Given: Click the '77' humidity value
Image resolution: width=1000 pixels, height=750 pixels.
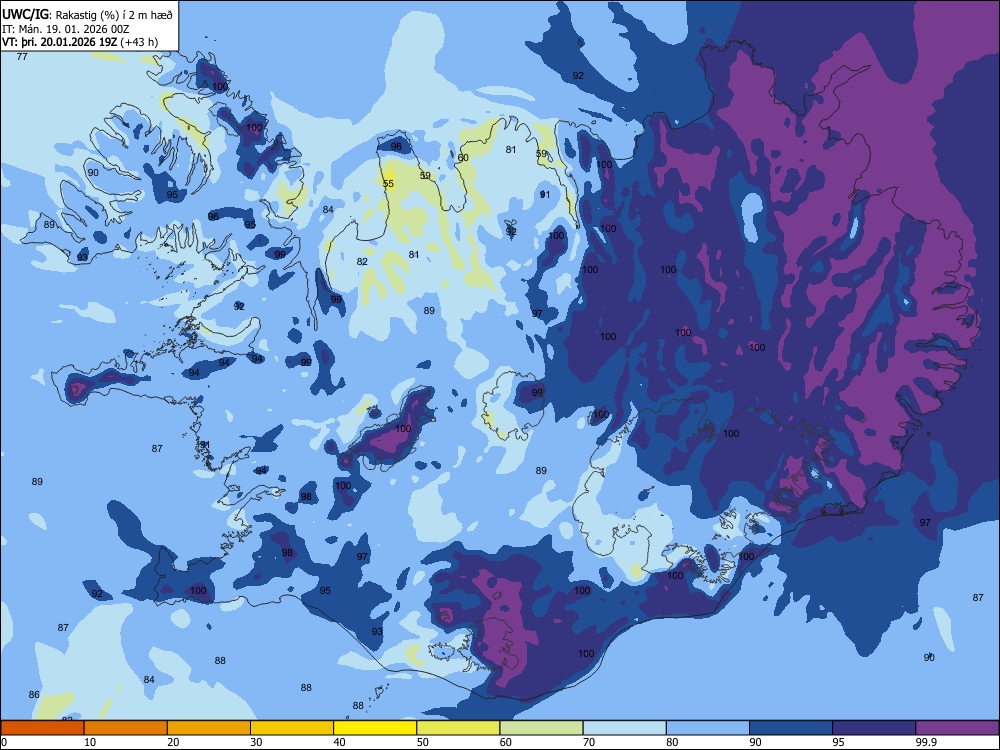Looking at the screenshot, I should click(x=22, y=57).
